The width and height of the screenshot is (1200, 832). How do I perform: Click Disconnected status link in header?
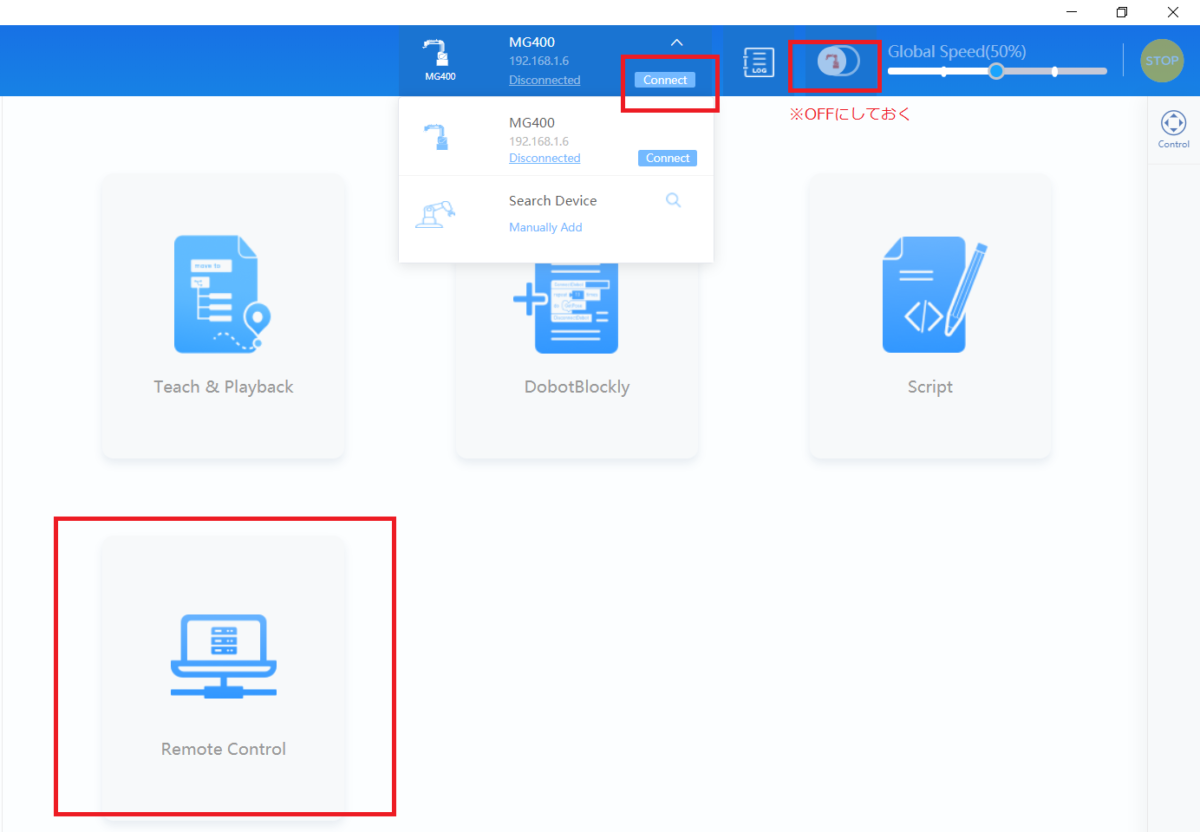pyautogui.click(x=544, y=80)
